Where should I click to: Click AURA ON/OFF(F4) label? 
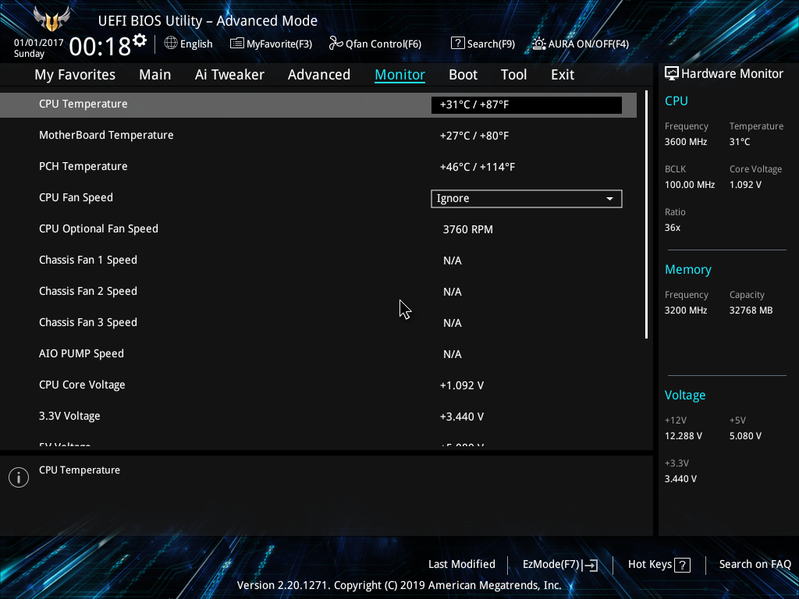point(588,44)
